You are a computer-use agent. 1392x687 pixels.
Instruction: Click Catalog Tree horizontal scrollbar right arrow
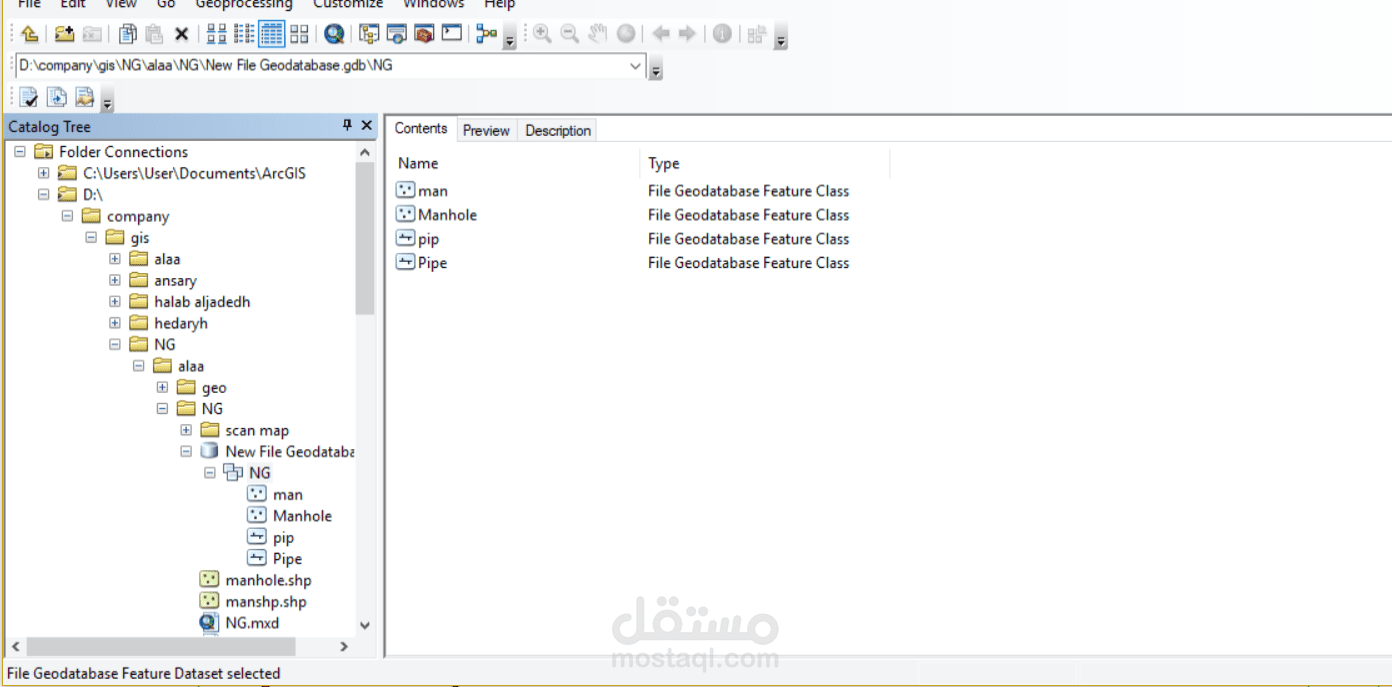[x=344, y=647]
